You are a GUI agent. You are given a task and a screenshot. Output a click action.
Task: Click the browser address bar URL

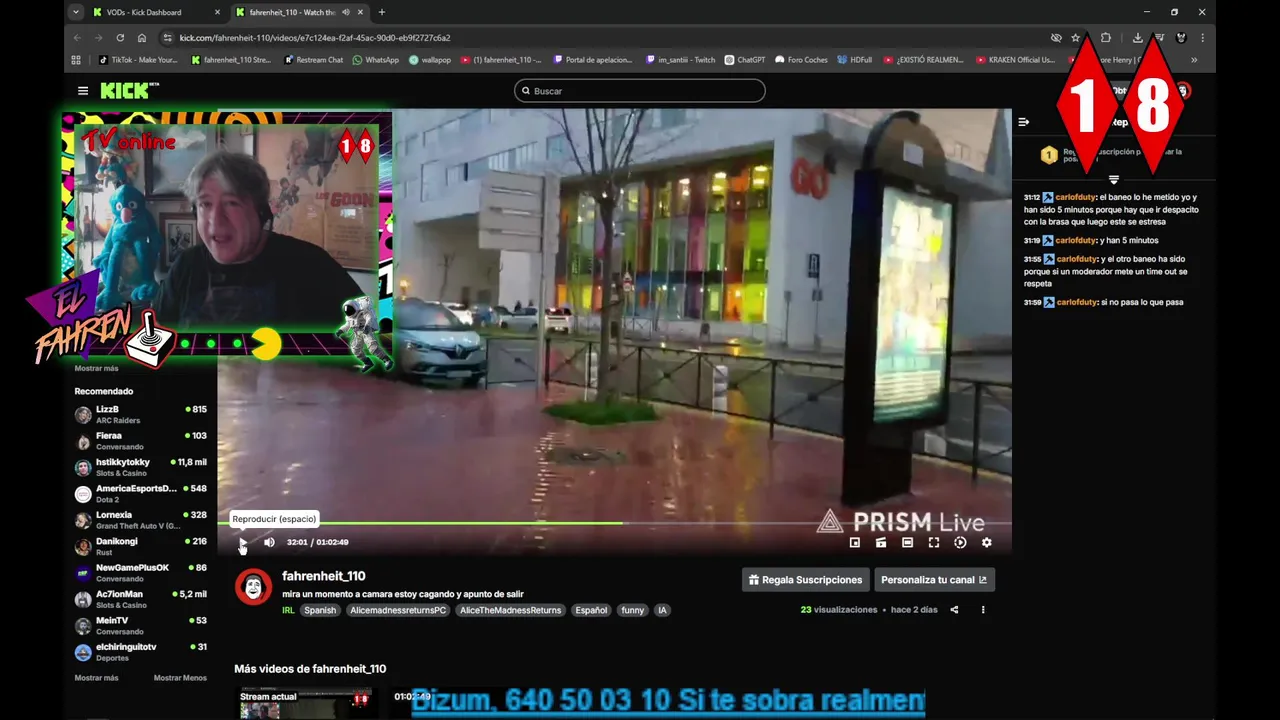(x=315, y=38)
